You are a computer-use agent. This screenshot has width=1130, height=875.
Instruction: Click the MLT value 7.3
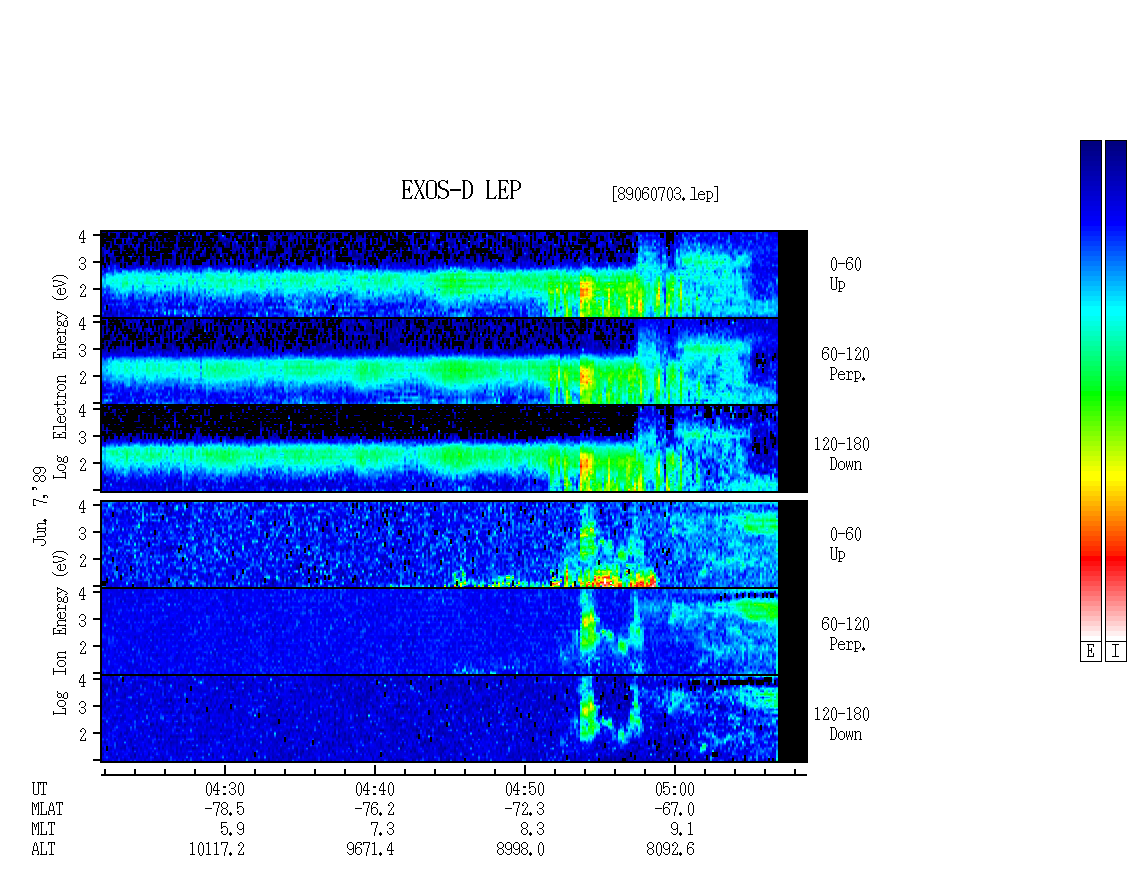(x=382, y=830)
